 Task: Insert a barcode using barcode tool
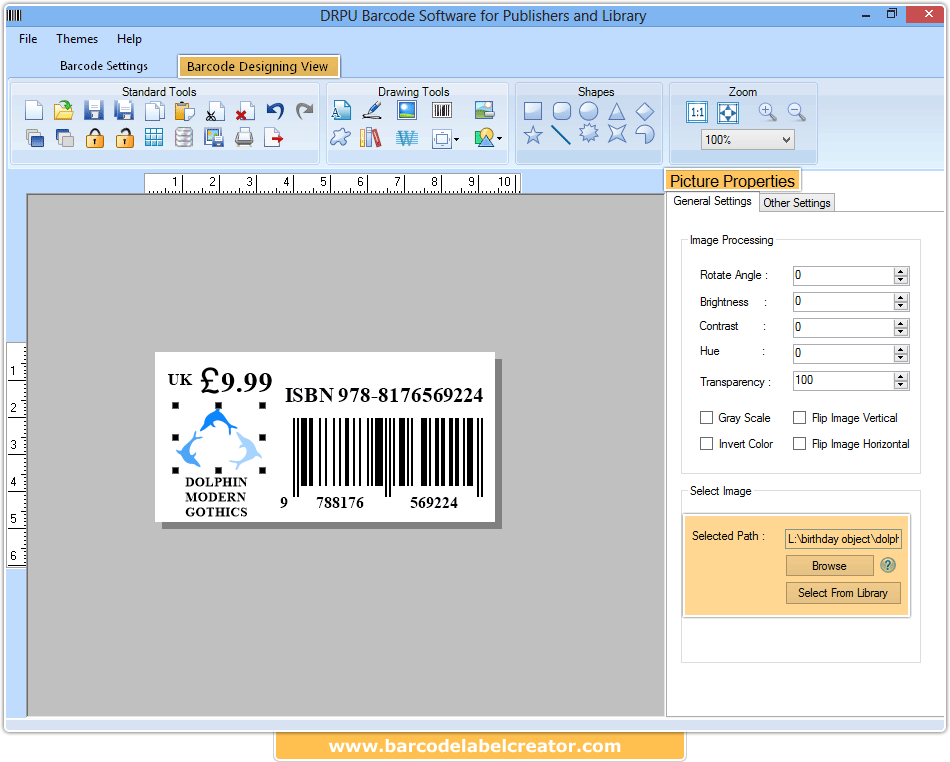pyautogui.click(x=442, y=110)
